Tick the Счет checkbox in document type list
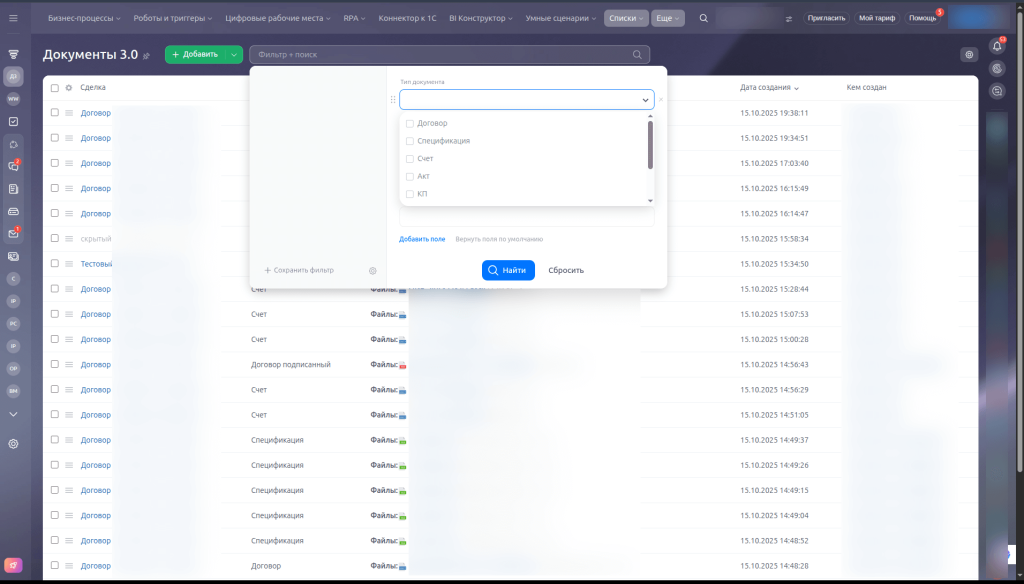 (x=410, y=159)
